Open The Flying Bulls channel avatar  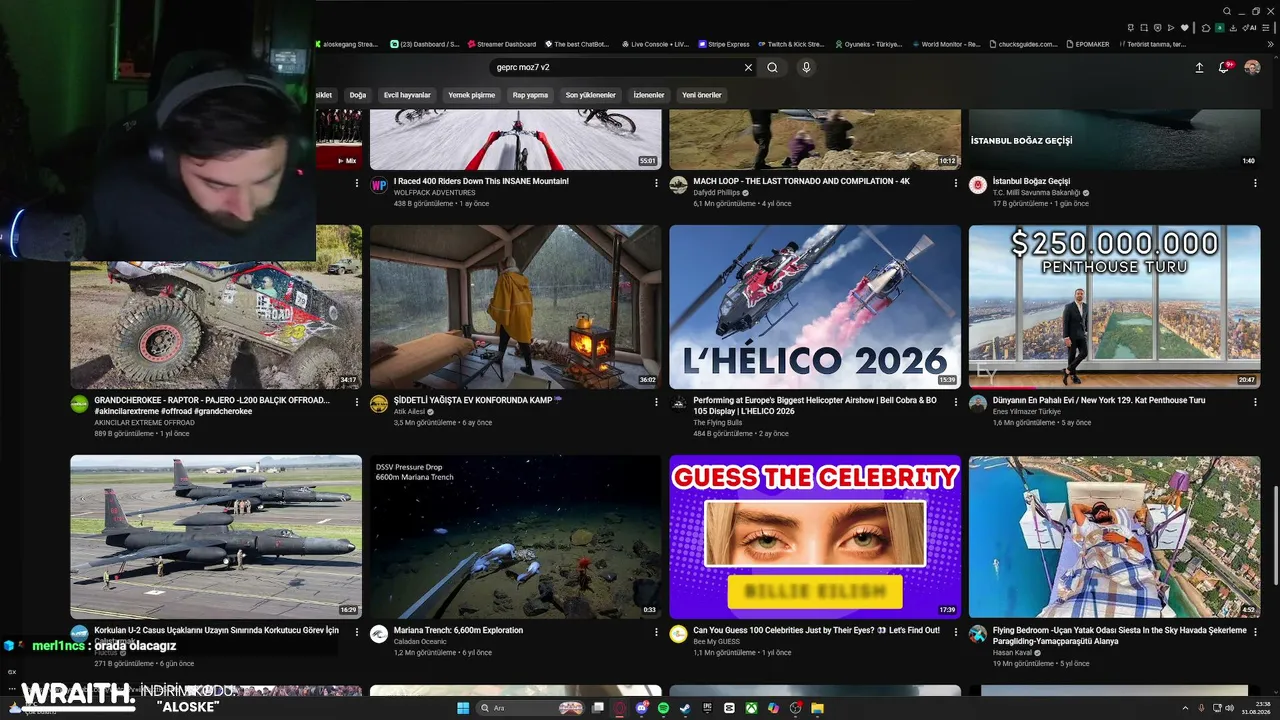[678, 404]
